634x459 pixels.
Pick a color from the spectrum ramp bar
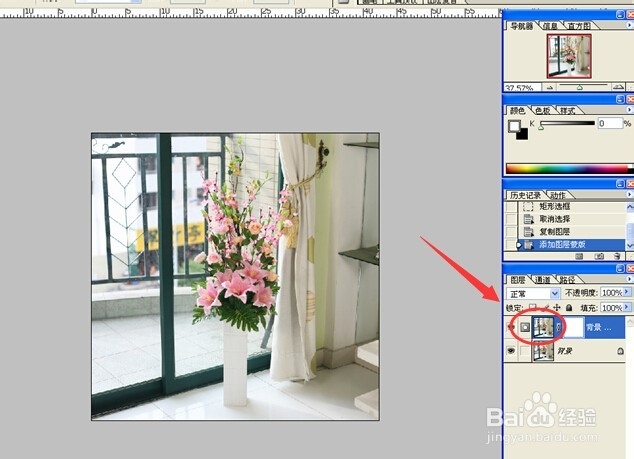[x=569, y=169]
